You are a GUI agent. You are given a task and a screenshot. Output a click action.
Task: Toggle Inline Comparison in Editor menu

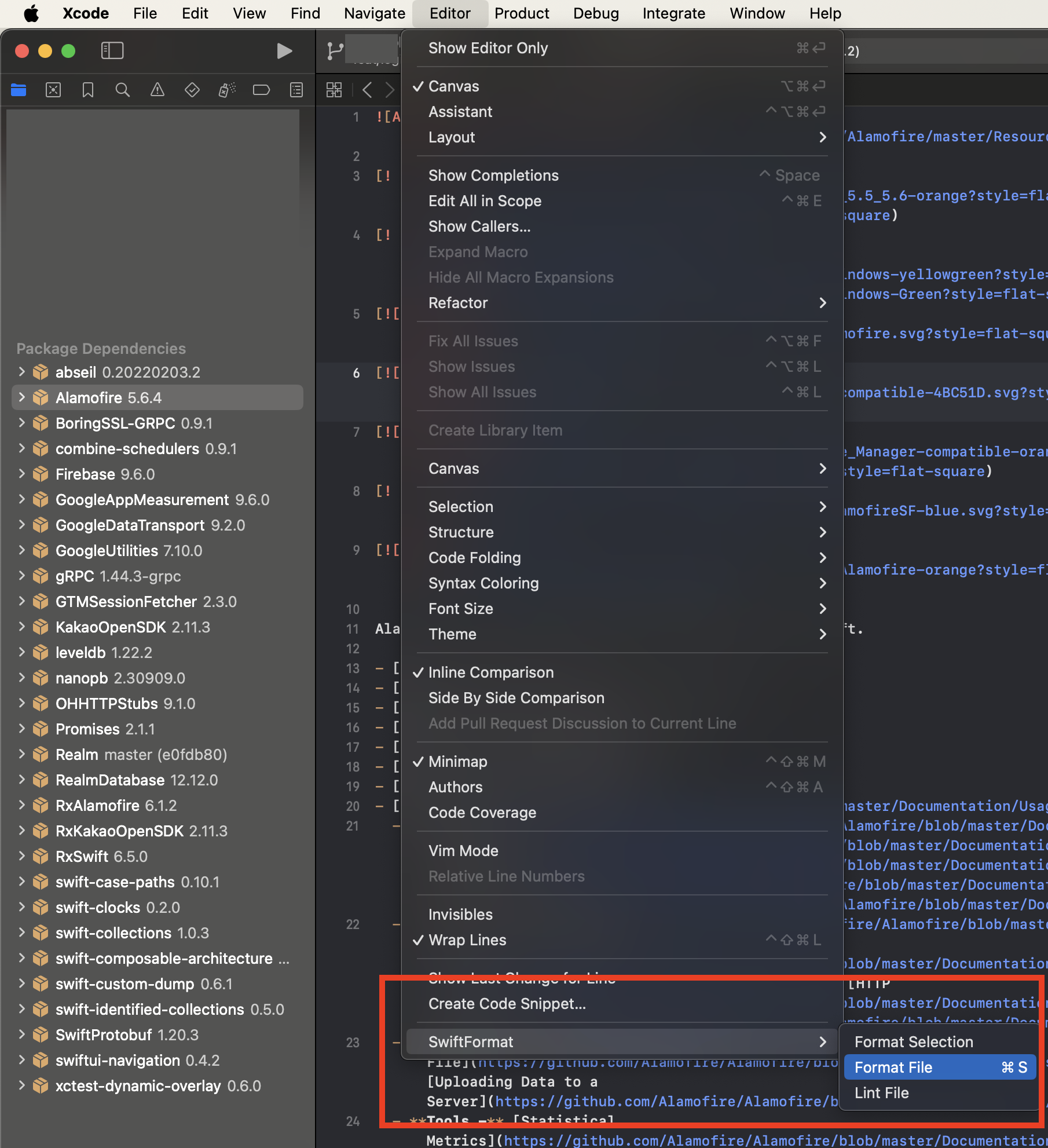coord(622,672)
